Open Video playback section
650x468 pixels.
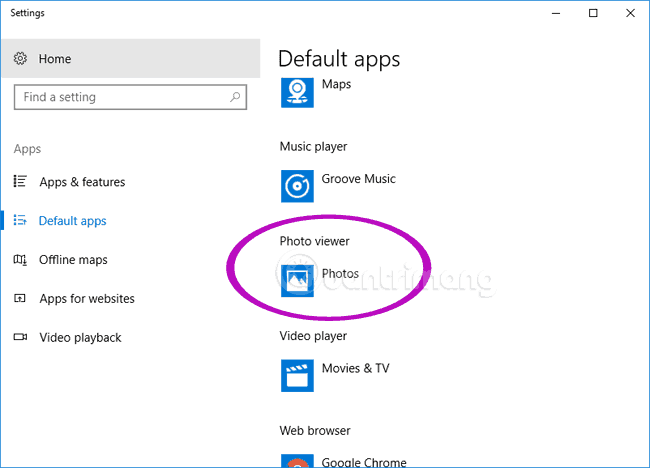80,338
